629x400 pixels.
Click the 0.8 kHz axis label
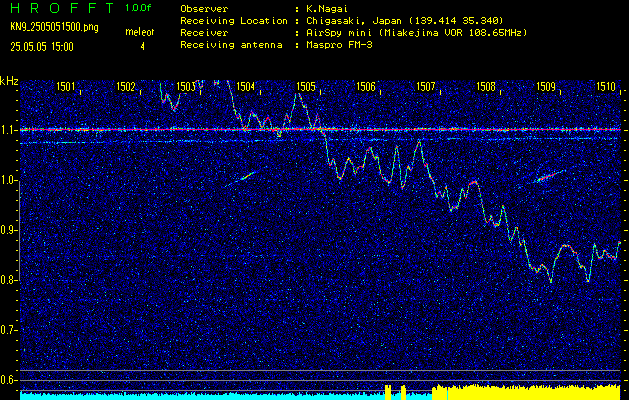tap(7, 280)
